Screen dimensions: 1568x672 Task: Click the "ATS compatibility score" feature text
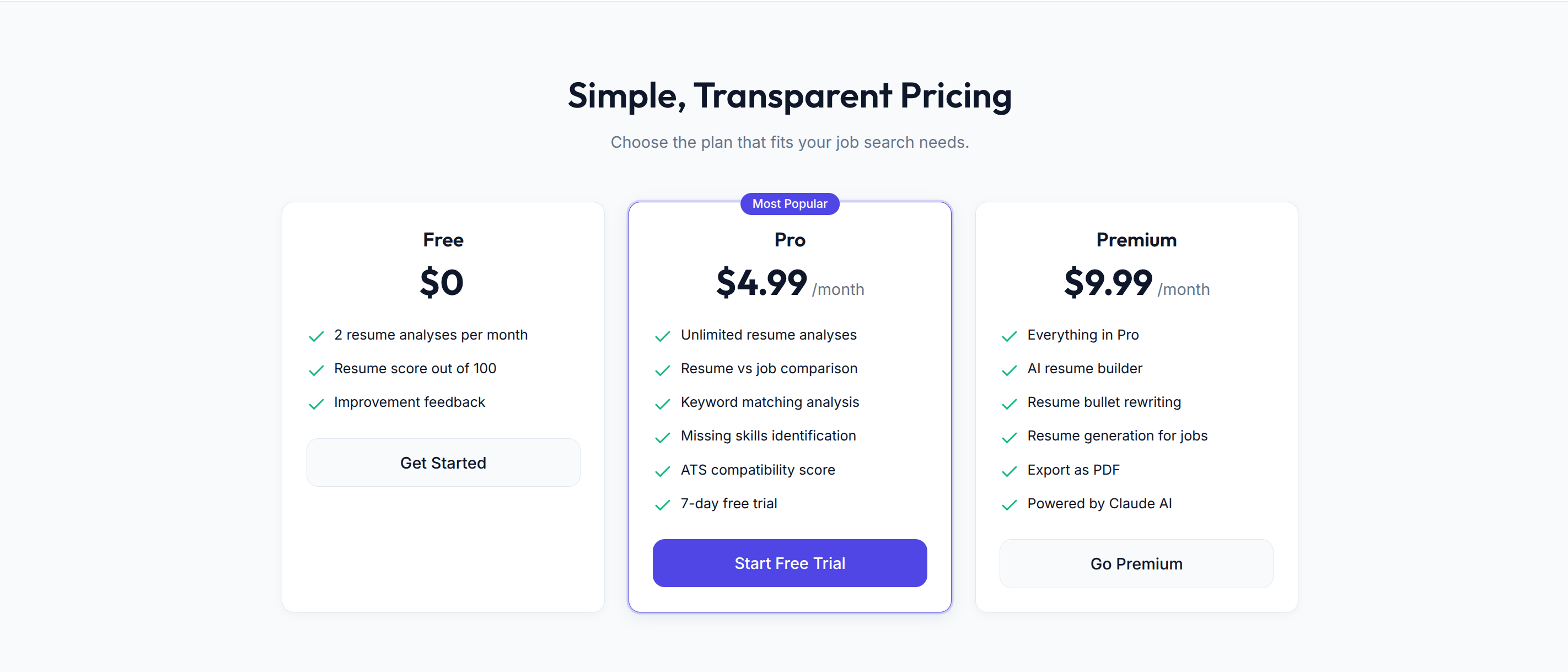pyautogui.click(x=758, y=469)
